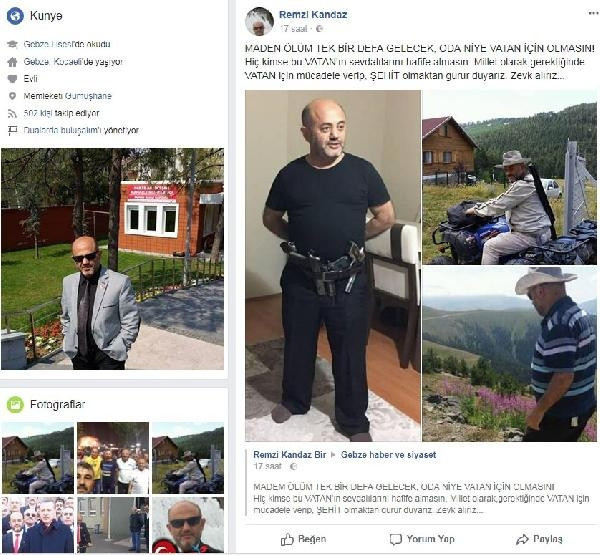Open the crowd selfie thumbnail in Fotoğraflar

click(x=113, y=458)
